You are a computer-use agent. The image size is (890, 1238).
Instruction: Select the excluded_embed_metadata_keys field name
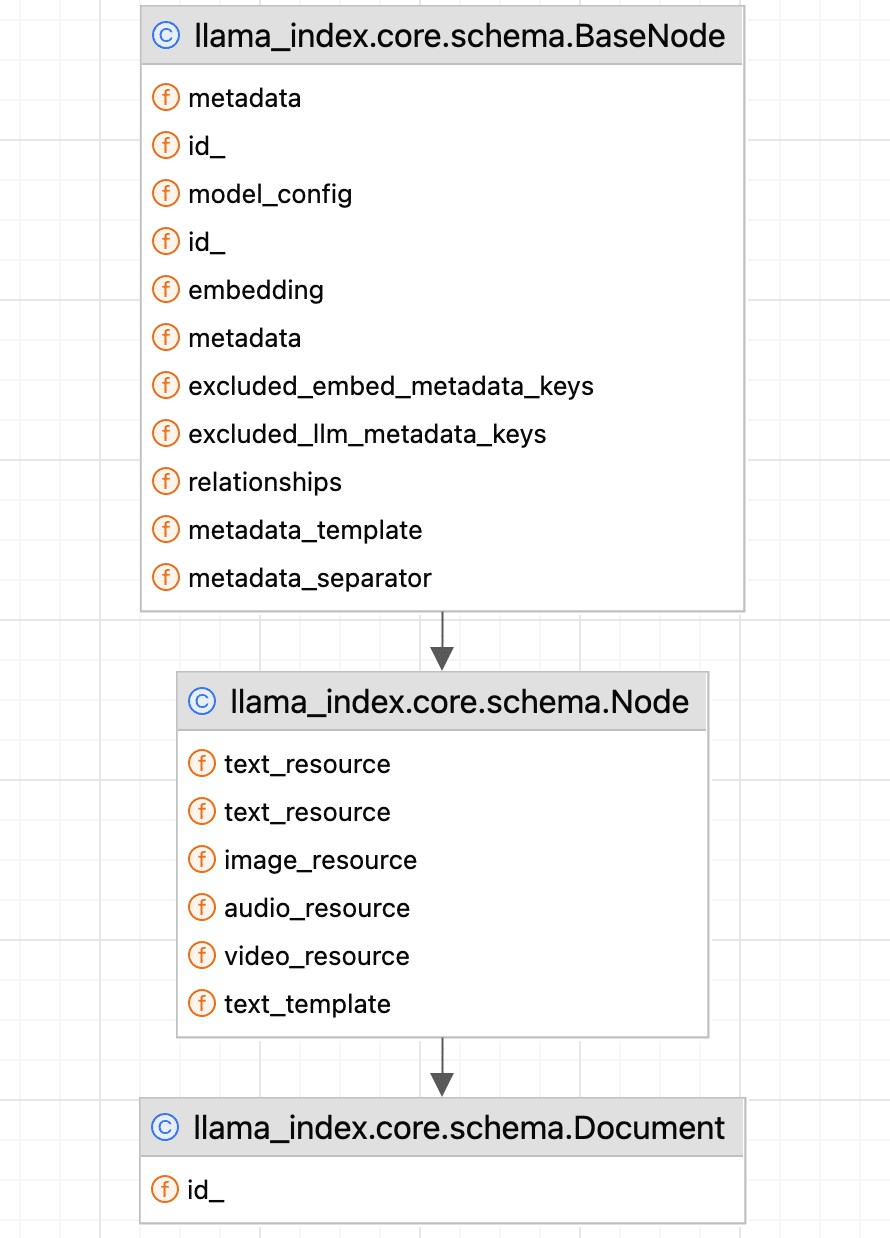391,386
